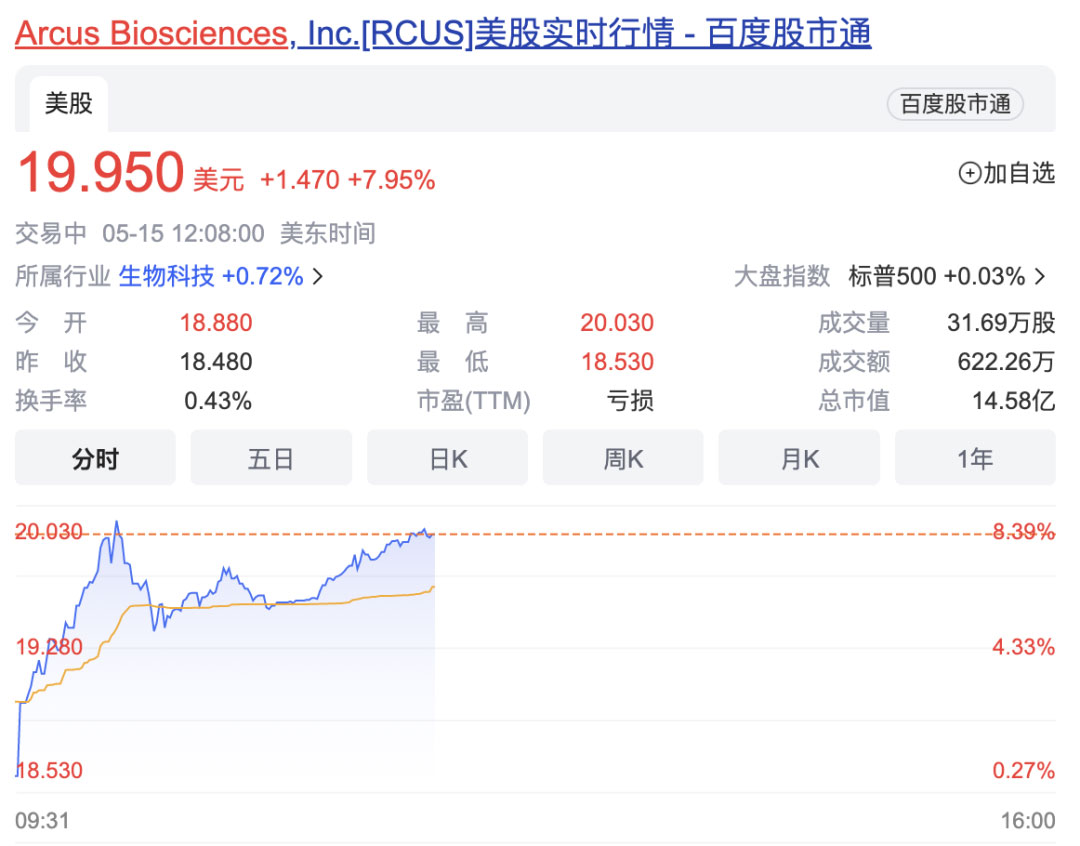Click the 20.030 high label on chart

48,532
